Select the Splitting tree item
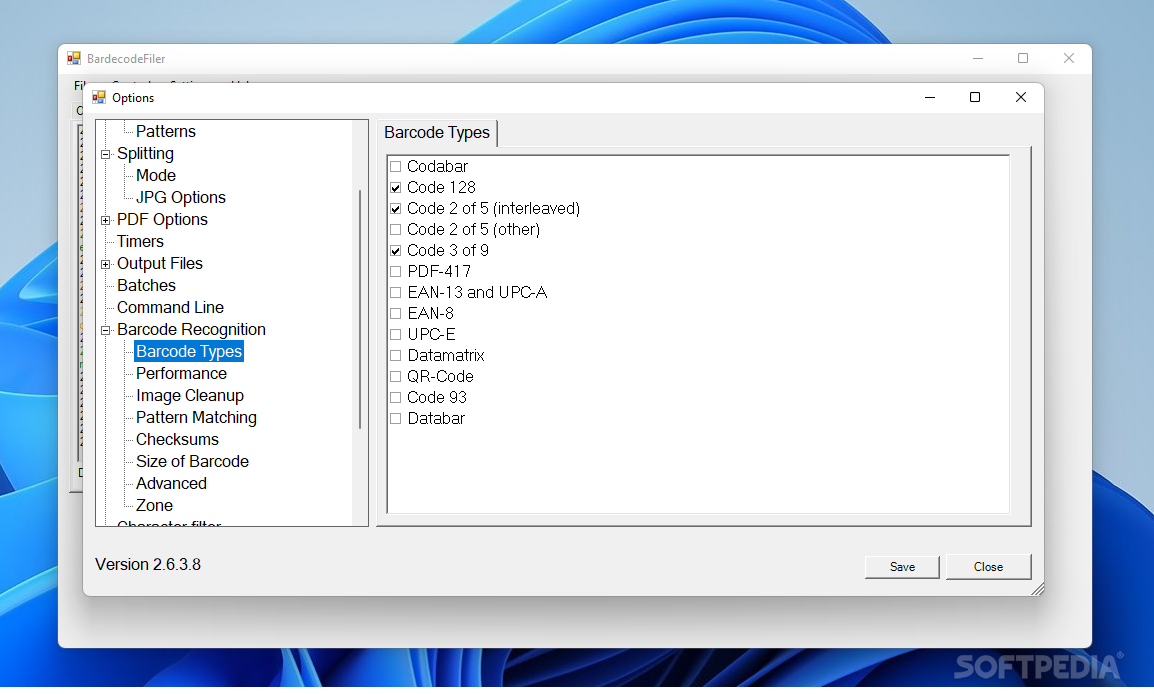Viewport: 1154px width, 694px height. pyautogui.click(x=145, y=154)
